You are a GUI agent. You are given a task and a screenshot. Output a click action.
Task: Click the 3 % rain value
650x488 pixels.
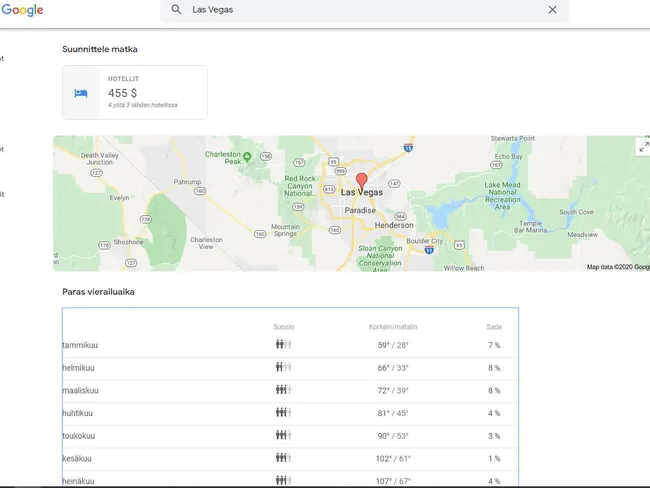pyautogui.click(x=494, y=436)
